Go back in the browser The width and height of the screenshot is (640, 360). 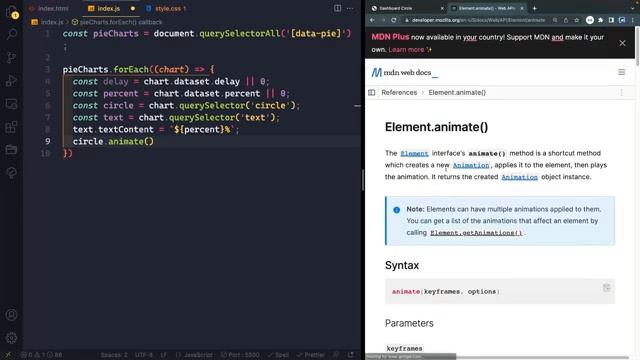pos(372,20)
